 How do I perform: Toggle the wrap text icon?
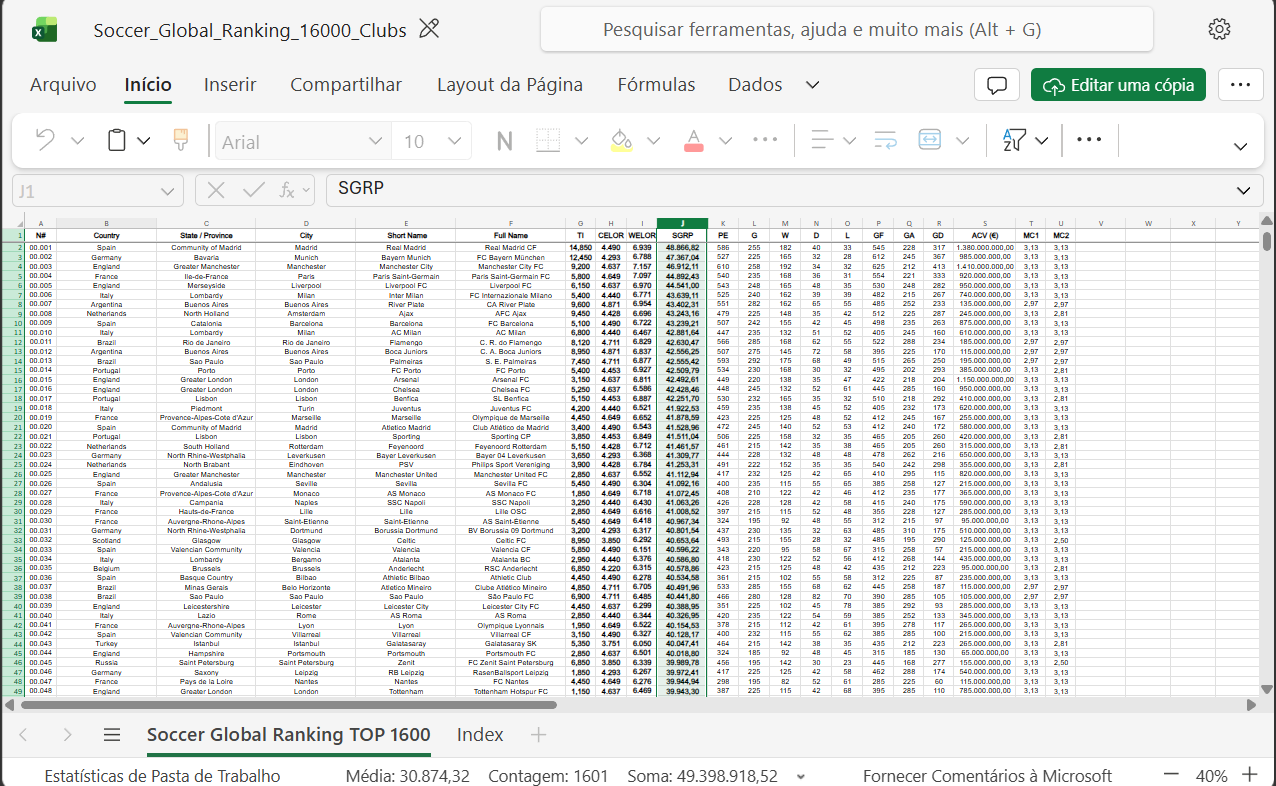pyautogui.click(x=885, y=140)
